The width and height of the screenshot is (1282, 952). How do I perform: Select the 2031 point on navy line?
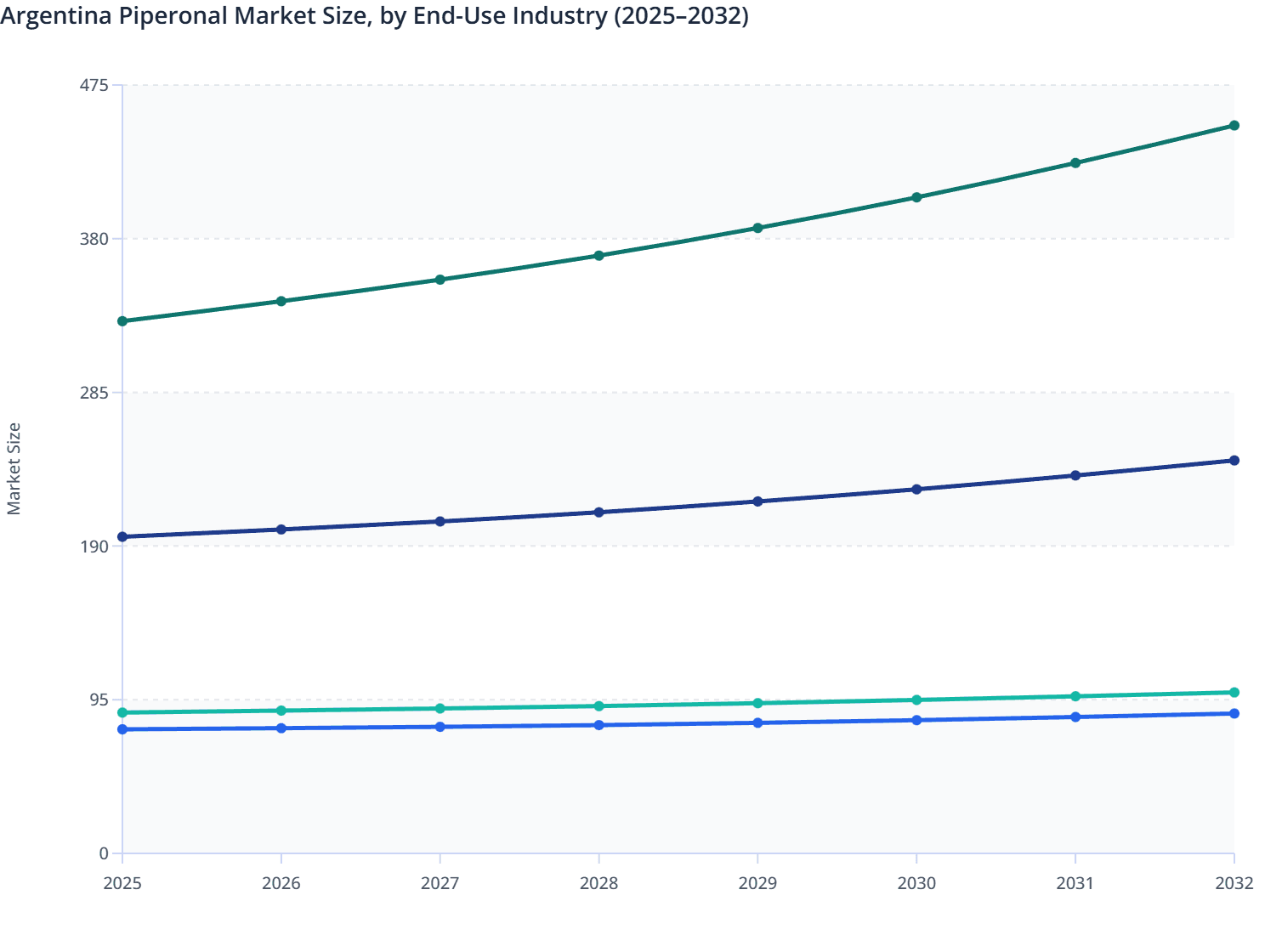(1075, 475)
